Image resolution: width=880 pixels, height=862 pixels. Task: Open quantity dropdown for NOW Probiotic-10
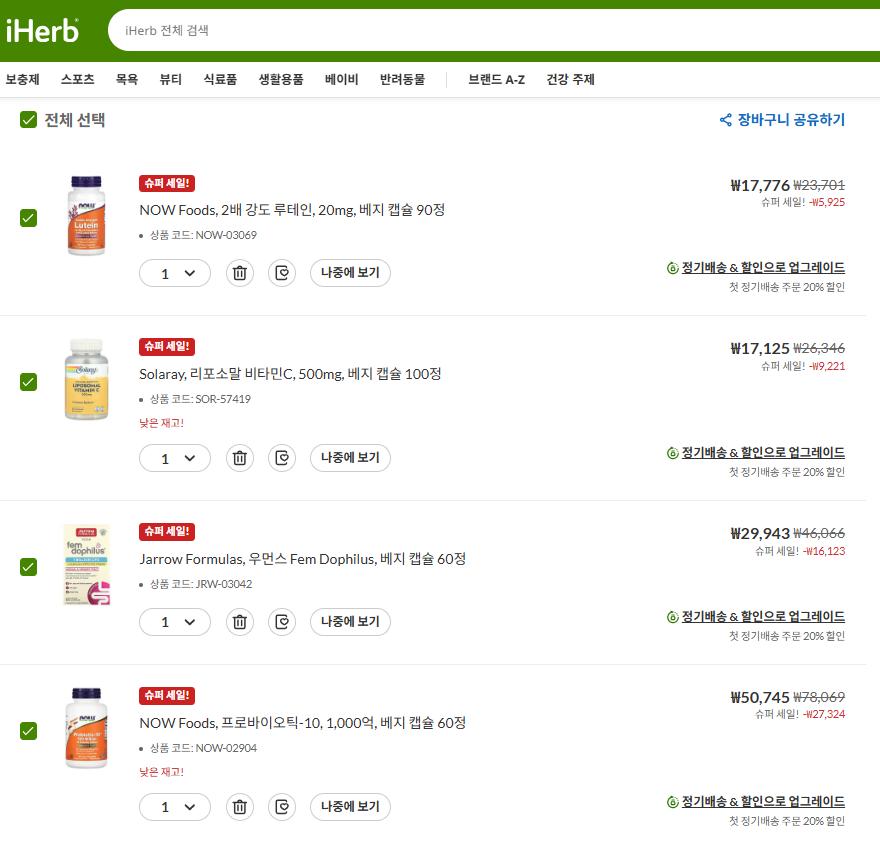175,807
